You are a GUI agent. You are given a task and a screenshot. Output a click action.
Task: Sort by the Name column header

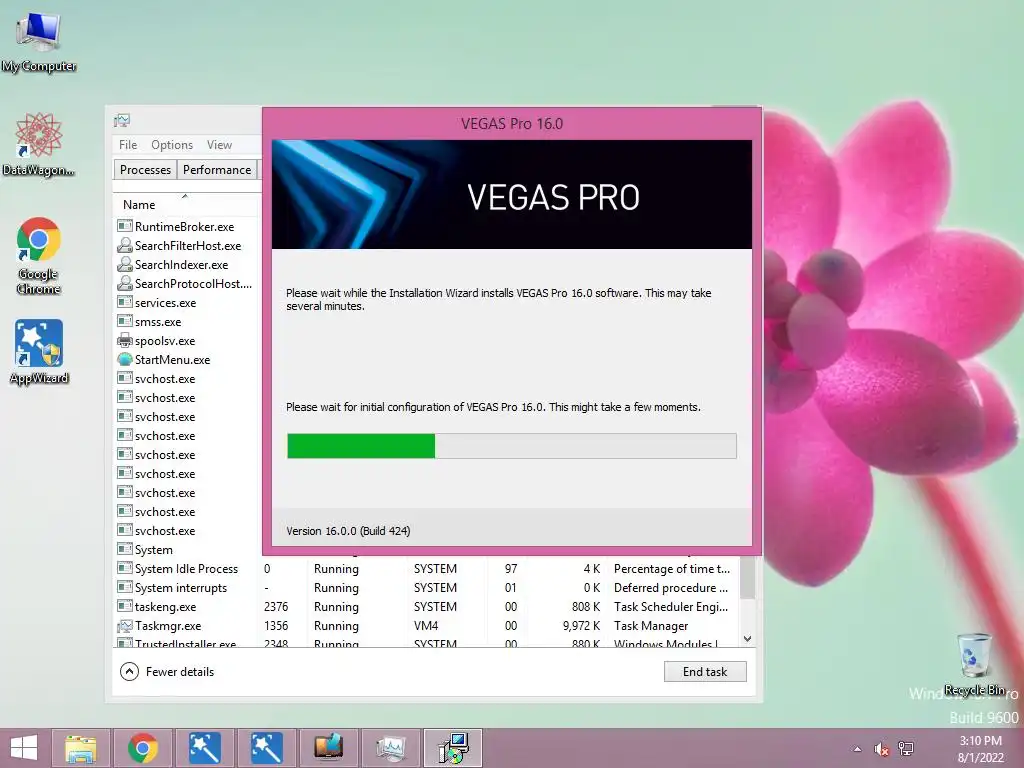[187, 204]
